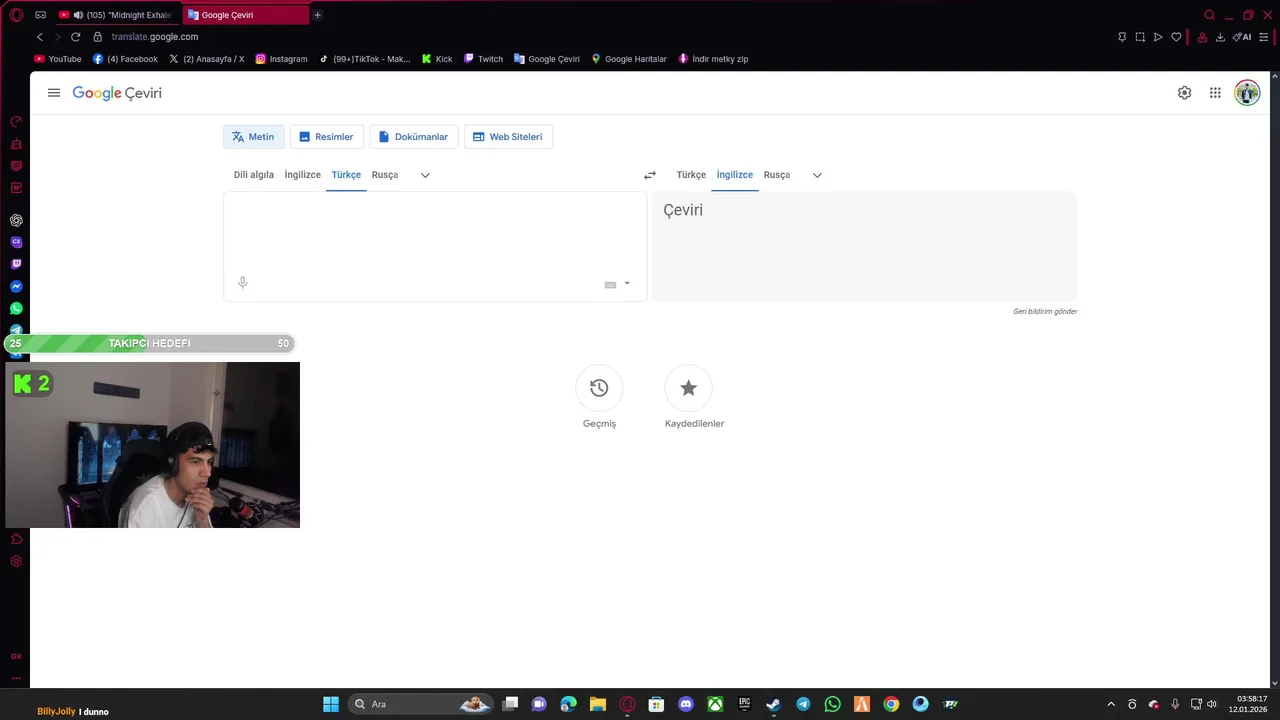Open Windows Start menu
The height and width of the screenshot is (720, 1280).
[x=331, y=704]
